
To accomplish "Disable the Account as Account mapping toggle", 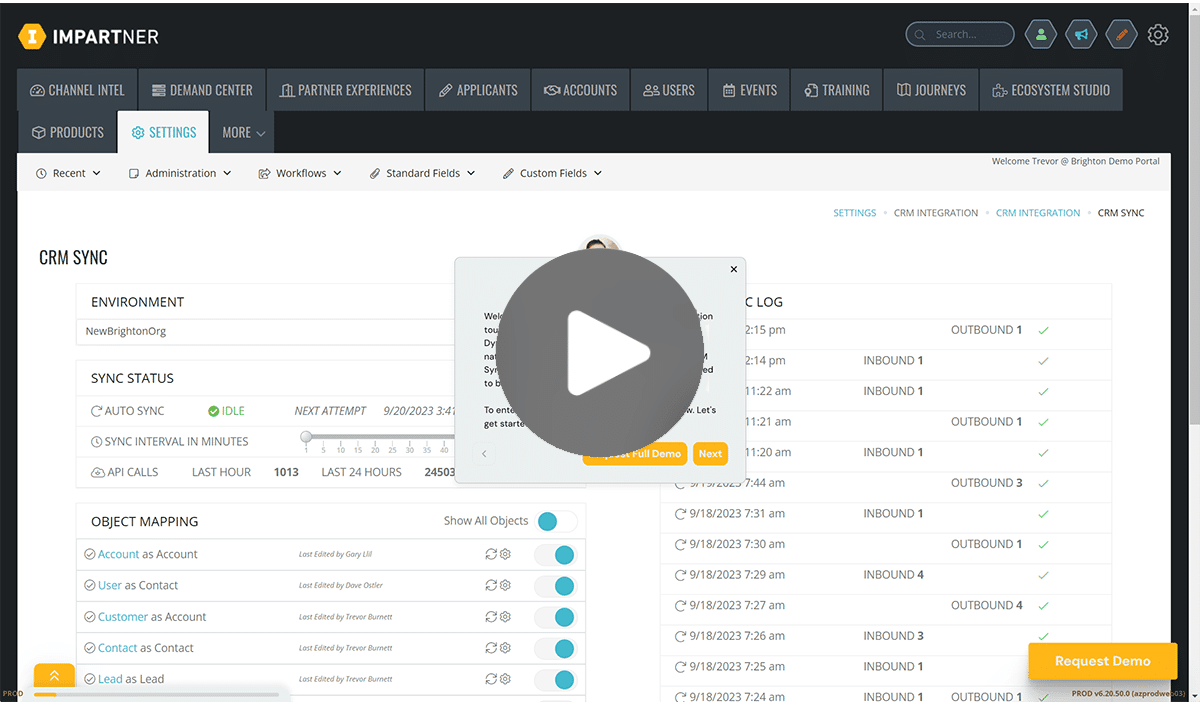I will click(555, 554).
